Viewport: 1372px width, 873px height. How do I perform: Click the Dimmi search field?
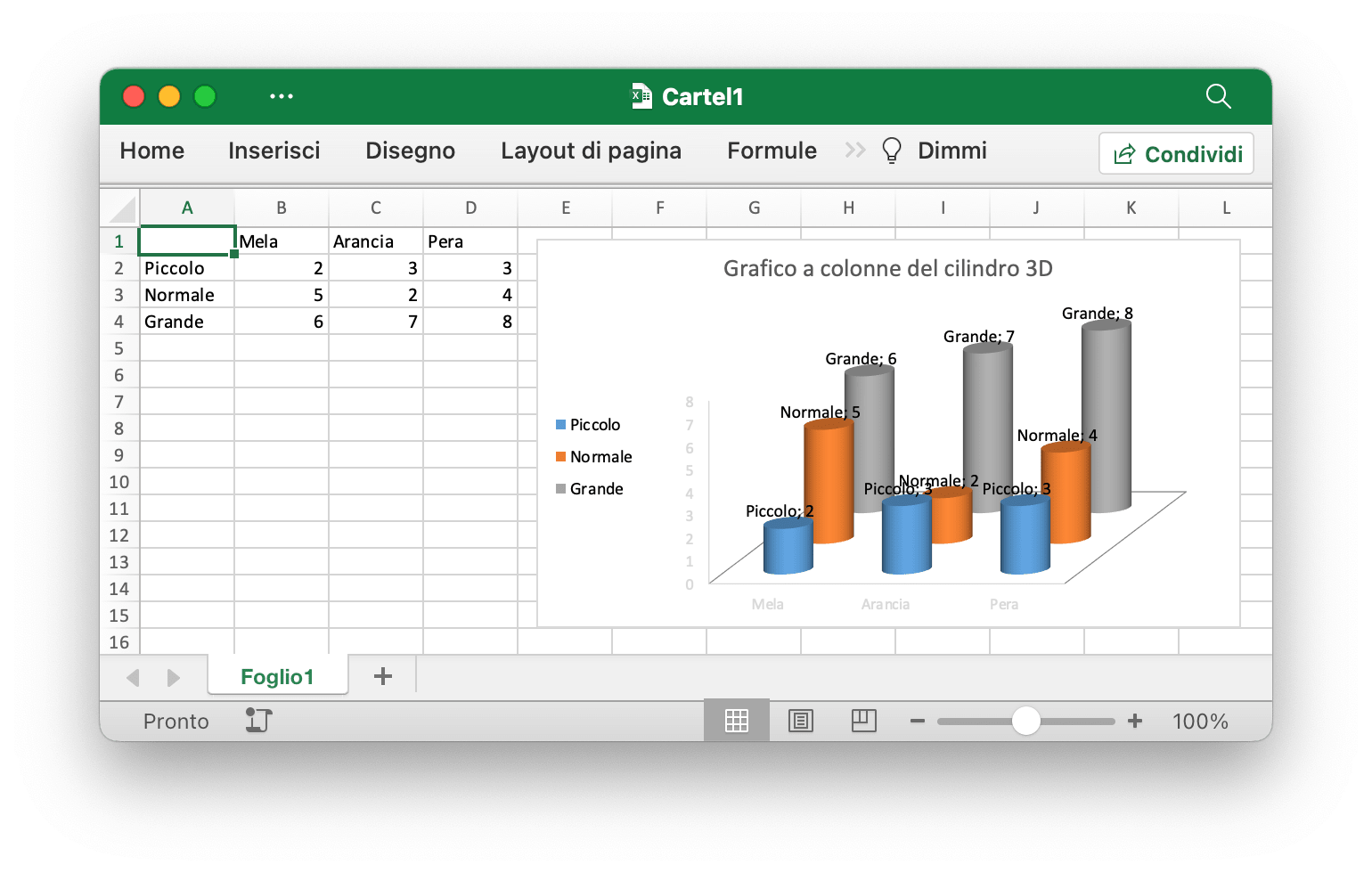click(x=952, y=151)
